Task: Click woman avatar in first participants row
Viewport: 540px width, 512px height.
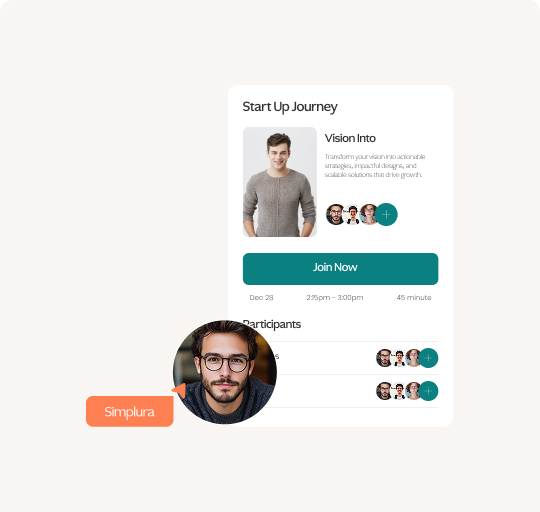Action: coord(413,358)
